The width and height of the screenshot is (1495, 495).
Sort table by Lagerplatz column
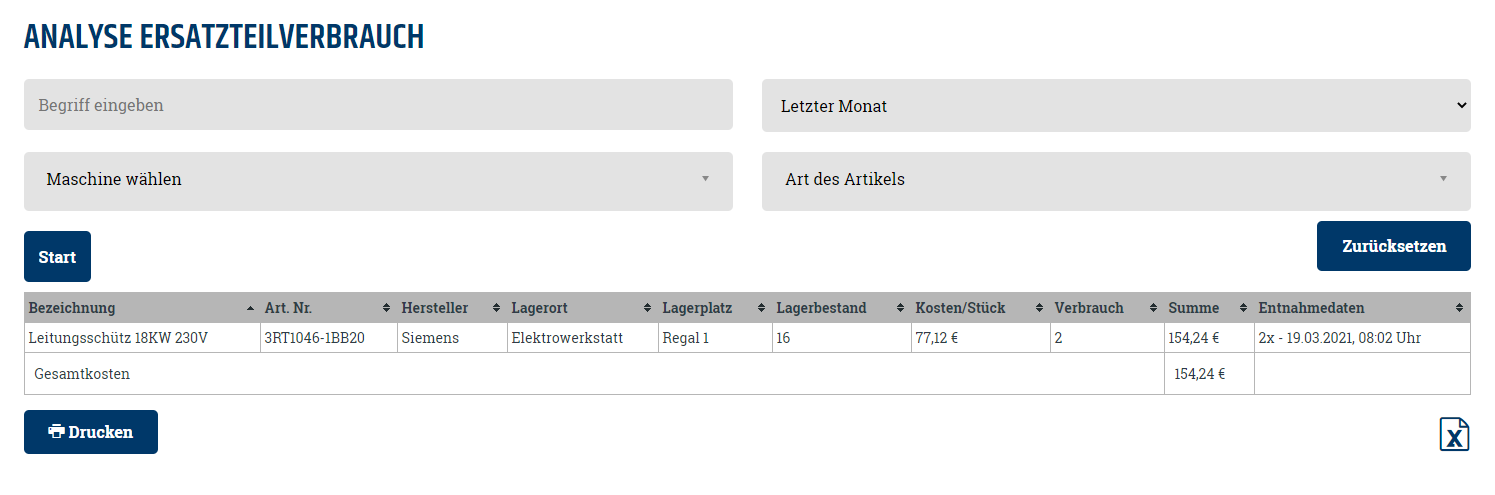pos(715,308)
